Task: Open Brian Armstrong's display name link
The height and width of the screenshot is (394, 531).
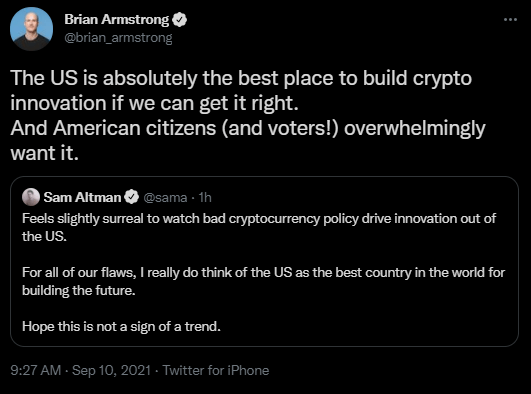Action: [116, 20]
